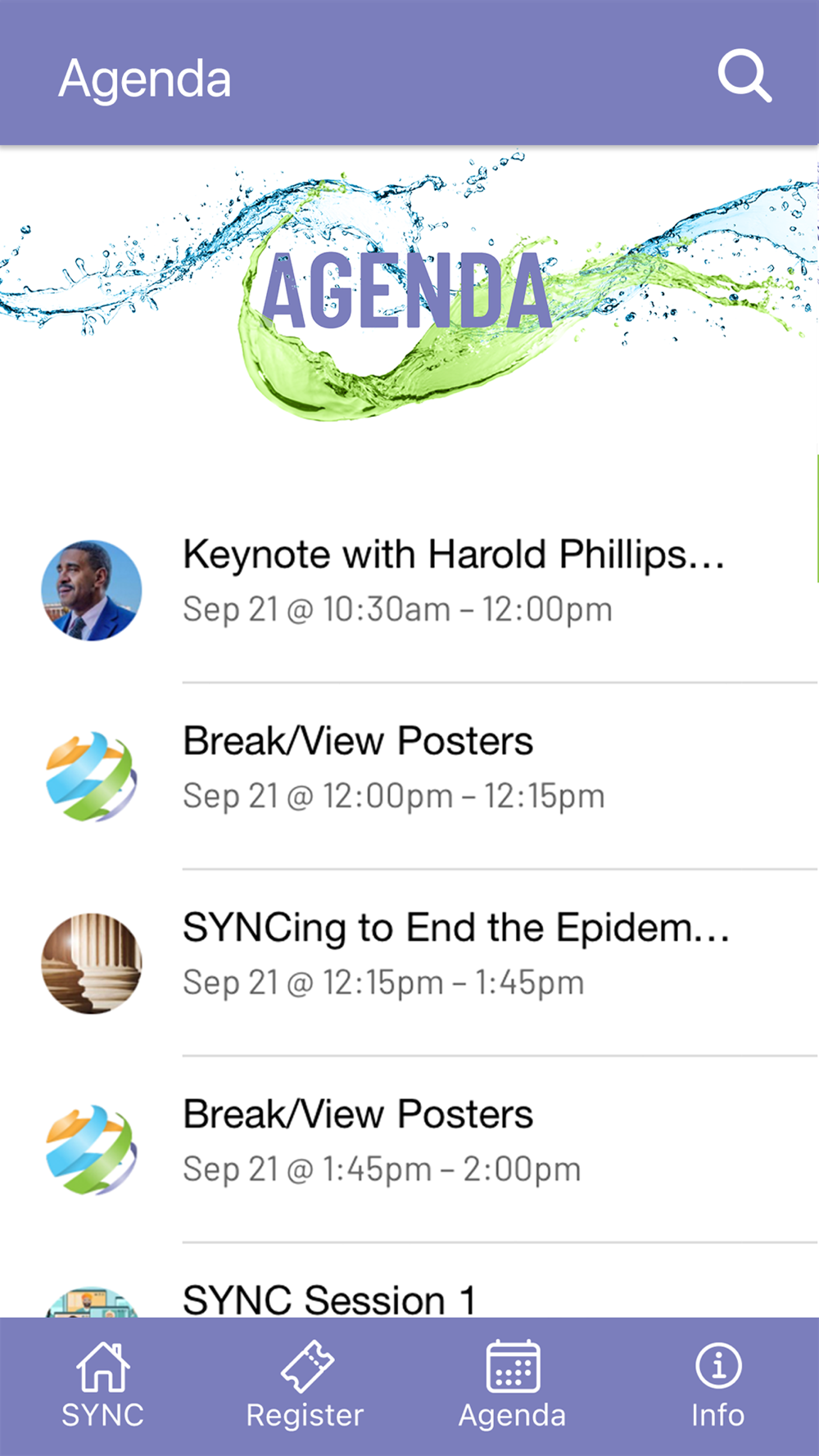819x1456 pixels.
Task: Open SYNCing to End the Epidemic session
Action: pos(409,963)
